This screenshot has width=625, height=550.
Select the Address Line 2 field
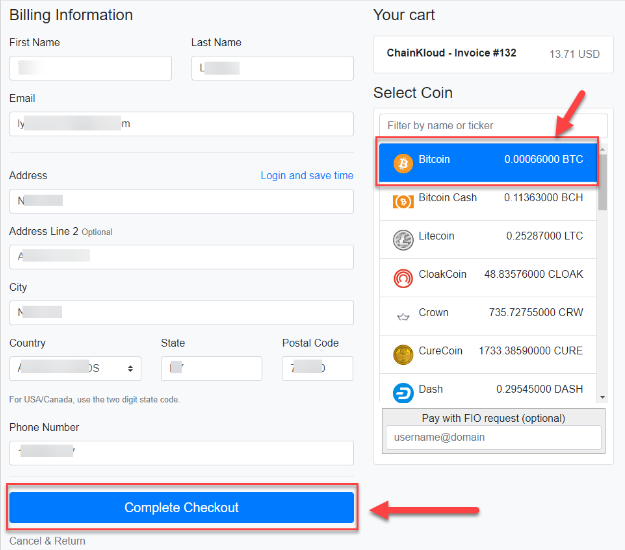tap(181, 257)
